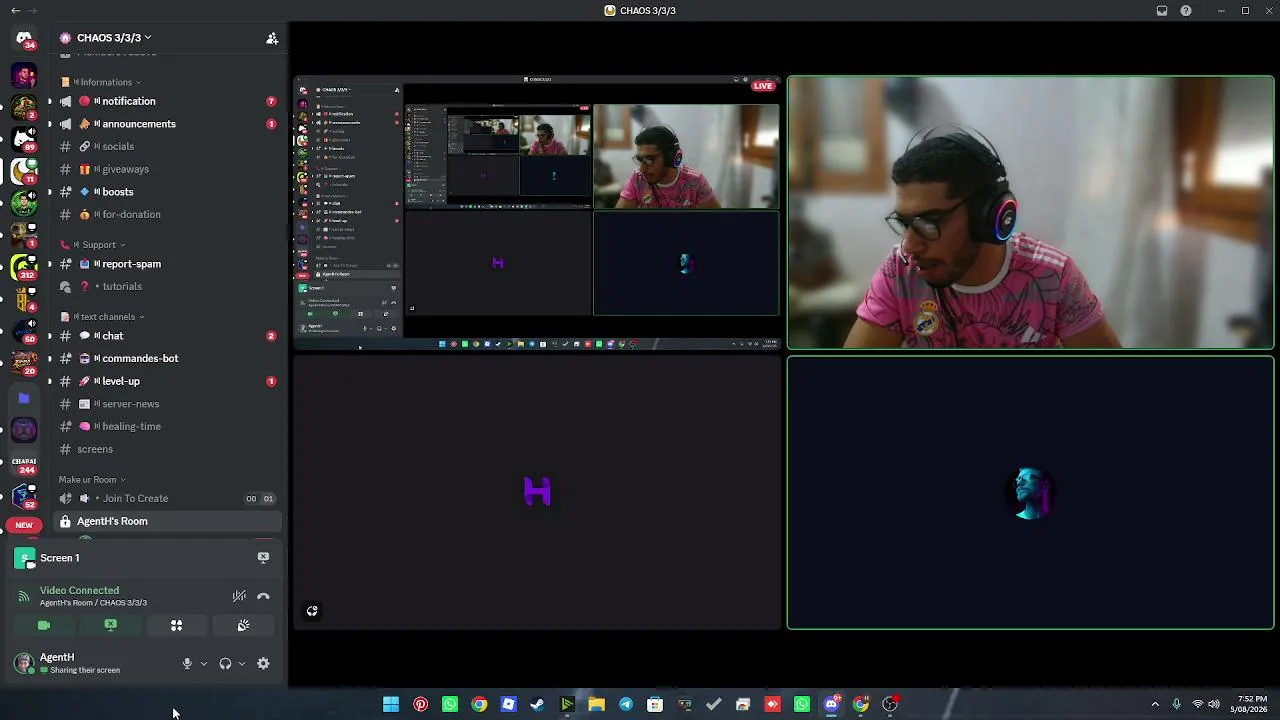This screenshot has width=1280, height=720.
Task: Open the invite members icon beside CHAOS 3/3/3
Action: click(x=272, y=38)
